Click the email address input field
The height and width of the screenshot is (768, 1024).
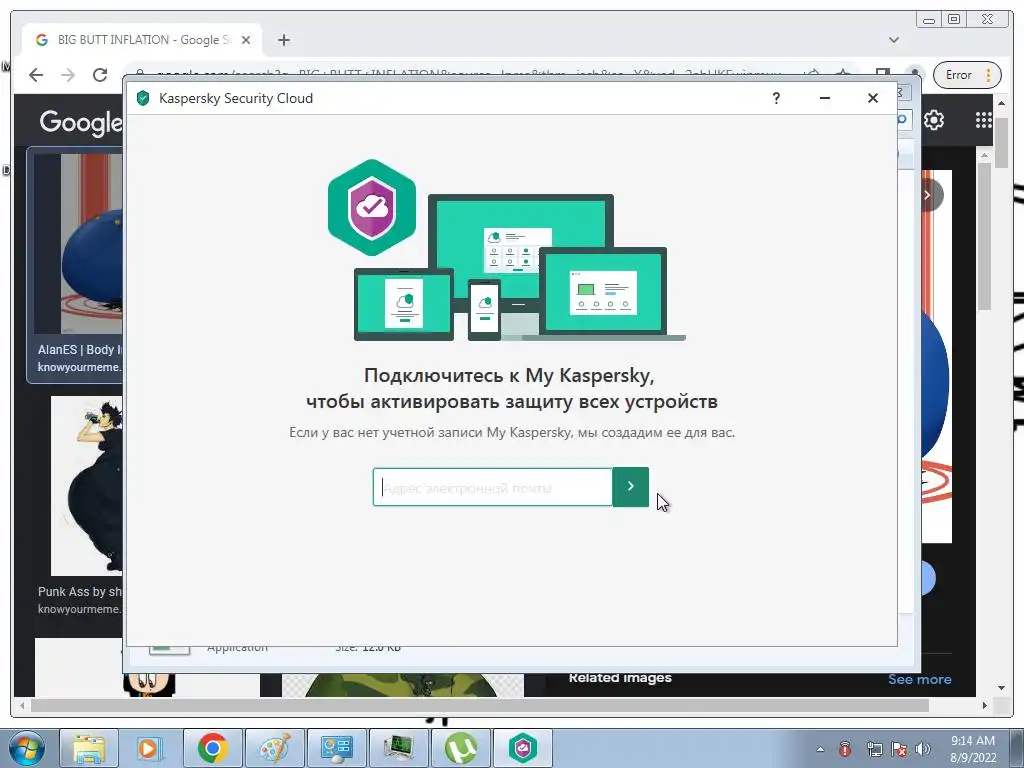pos(492,487)
